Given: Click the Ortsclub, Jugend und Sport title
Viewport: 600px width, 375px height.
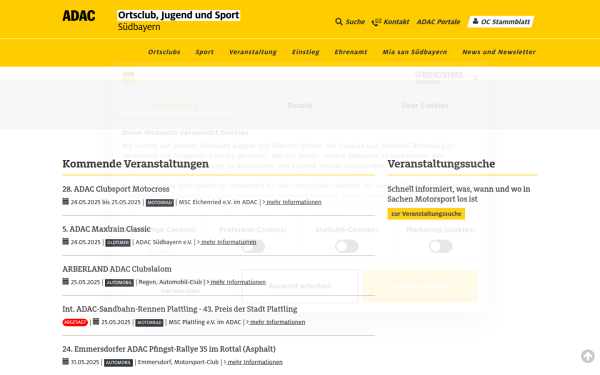Looking at the screenshot, I should tap(178, 15).
